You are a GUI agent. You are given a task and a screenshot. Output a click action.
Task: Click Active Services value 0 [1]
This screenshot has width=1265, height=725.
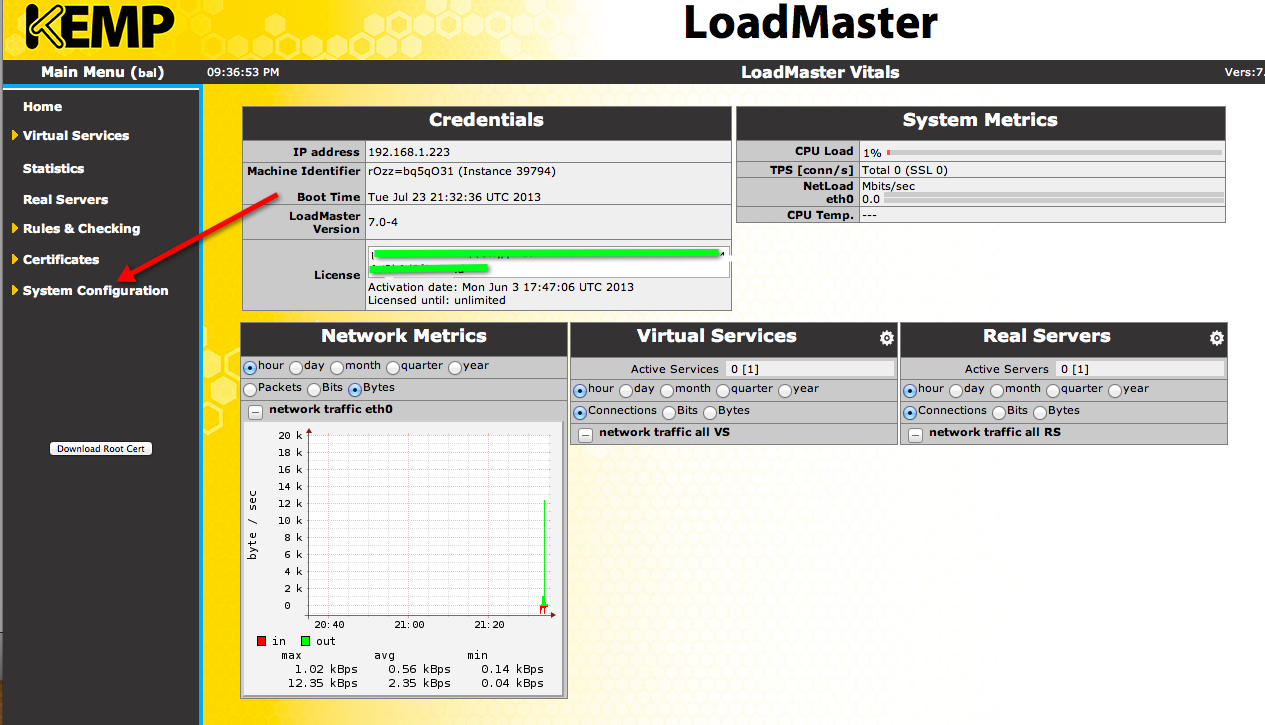811,369
